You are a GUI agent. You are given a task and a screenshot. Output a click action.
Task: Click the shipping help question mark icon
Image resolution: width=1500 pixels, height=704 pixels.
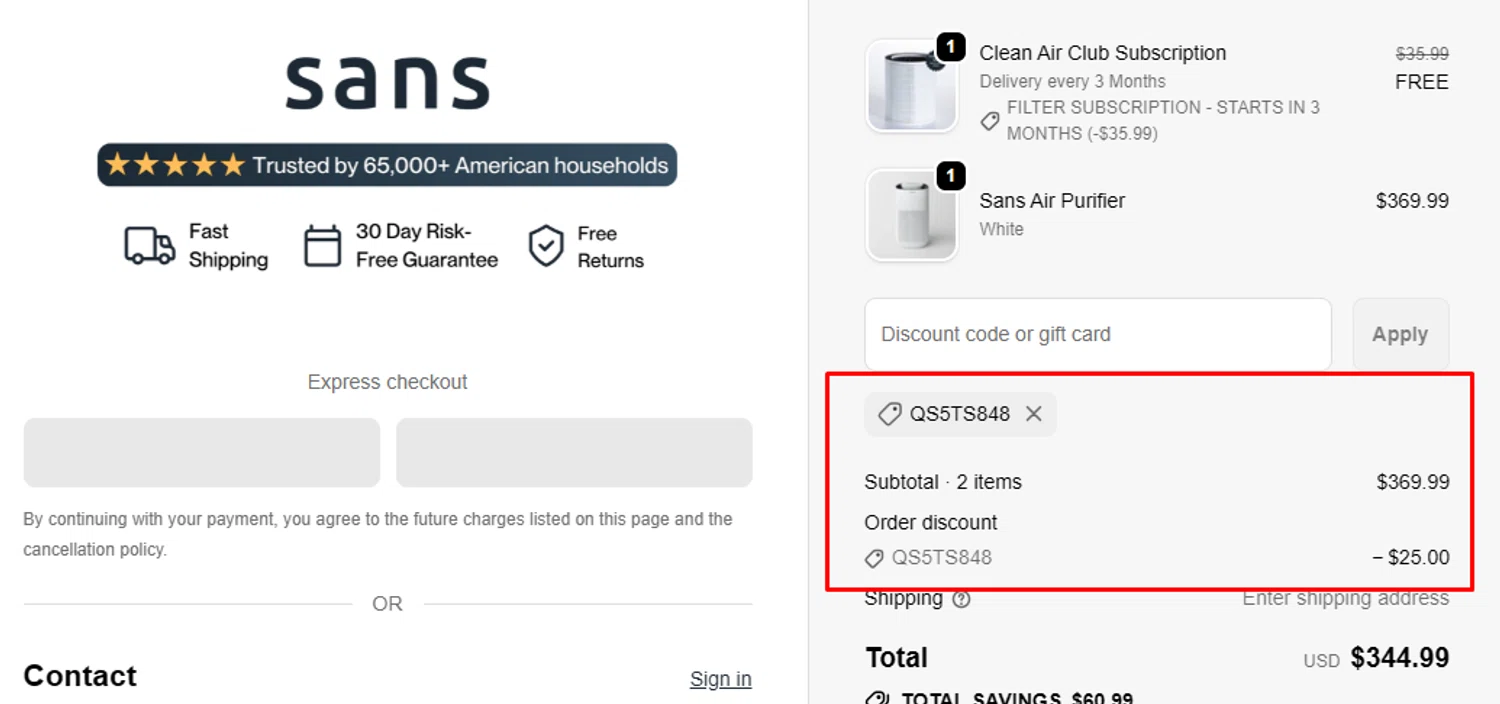click(961, 600)
